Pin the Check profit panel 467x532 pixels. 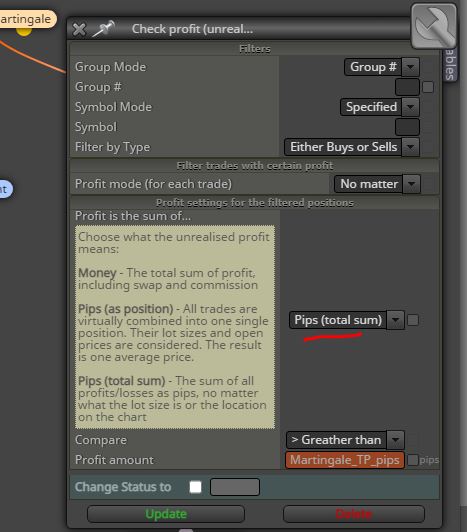104,28
